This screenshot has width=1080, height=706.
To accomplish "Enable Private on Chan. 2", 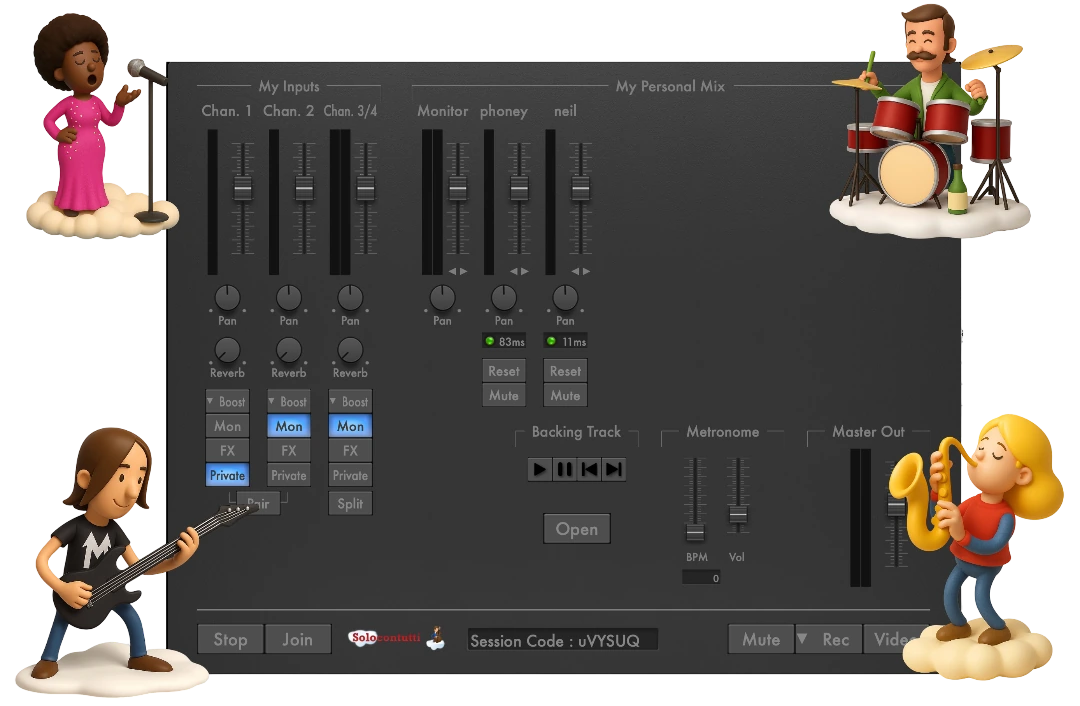I will (289, 475).
